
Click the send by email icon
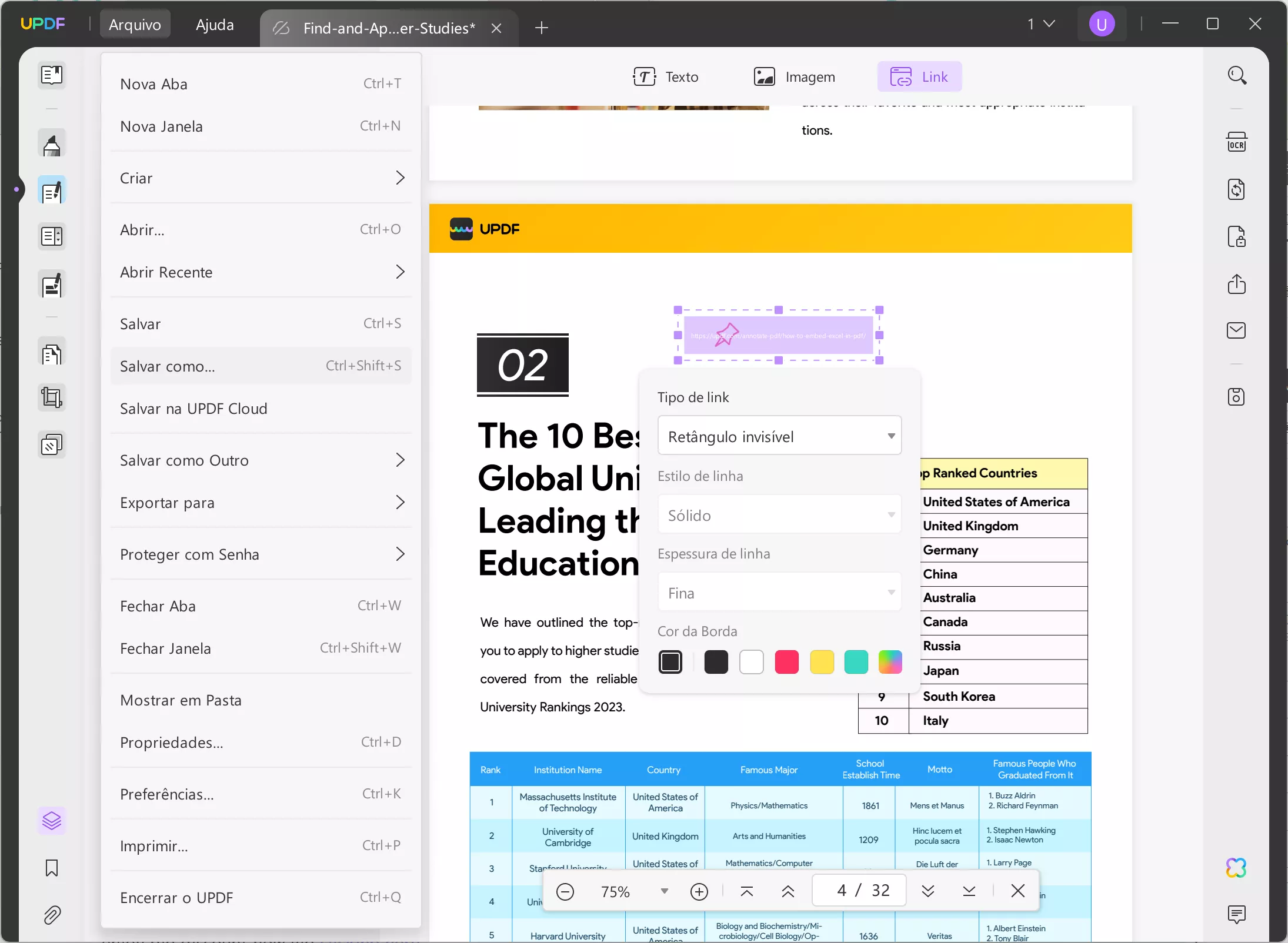[x=1236, y=330]
